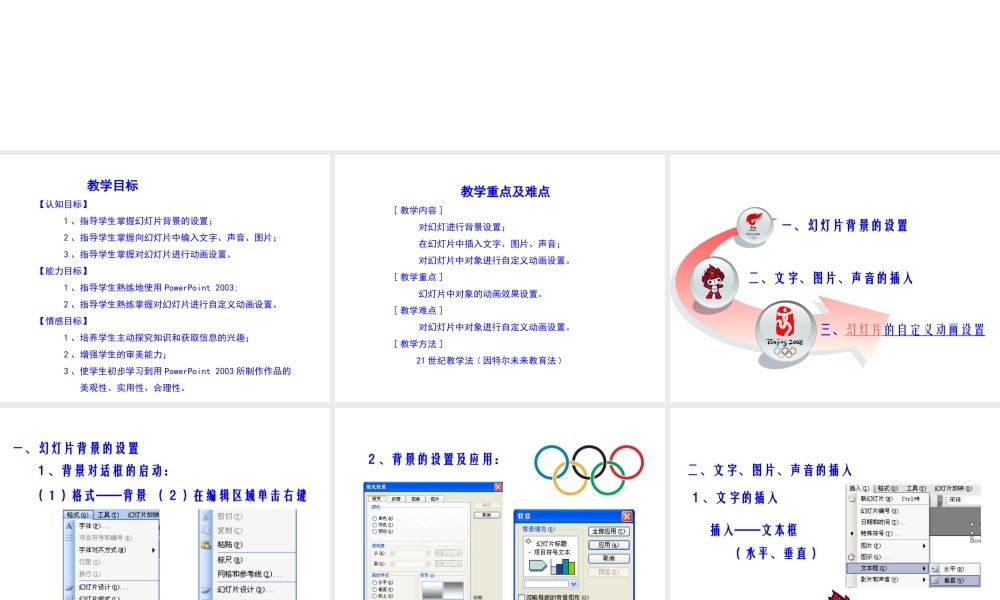Click the 【认知目标】 heading

point(63,204)
